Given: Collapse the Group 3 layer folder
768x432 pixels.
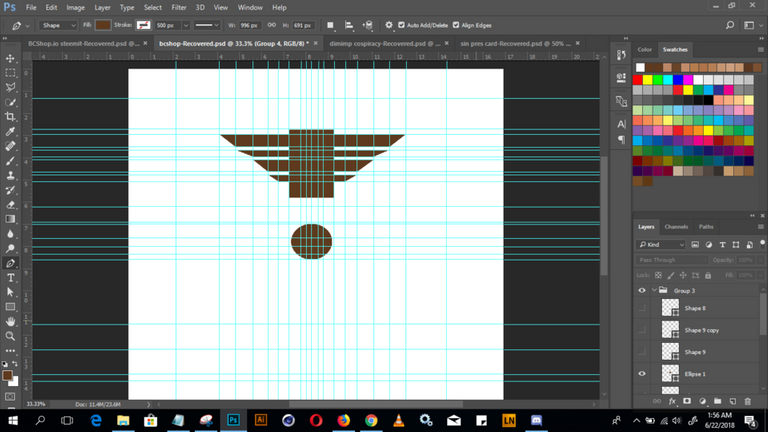Looking at the screenshot, I should point(653,291).
